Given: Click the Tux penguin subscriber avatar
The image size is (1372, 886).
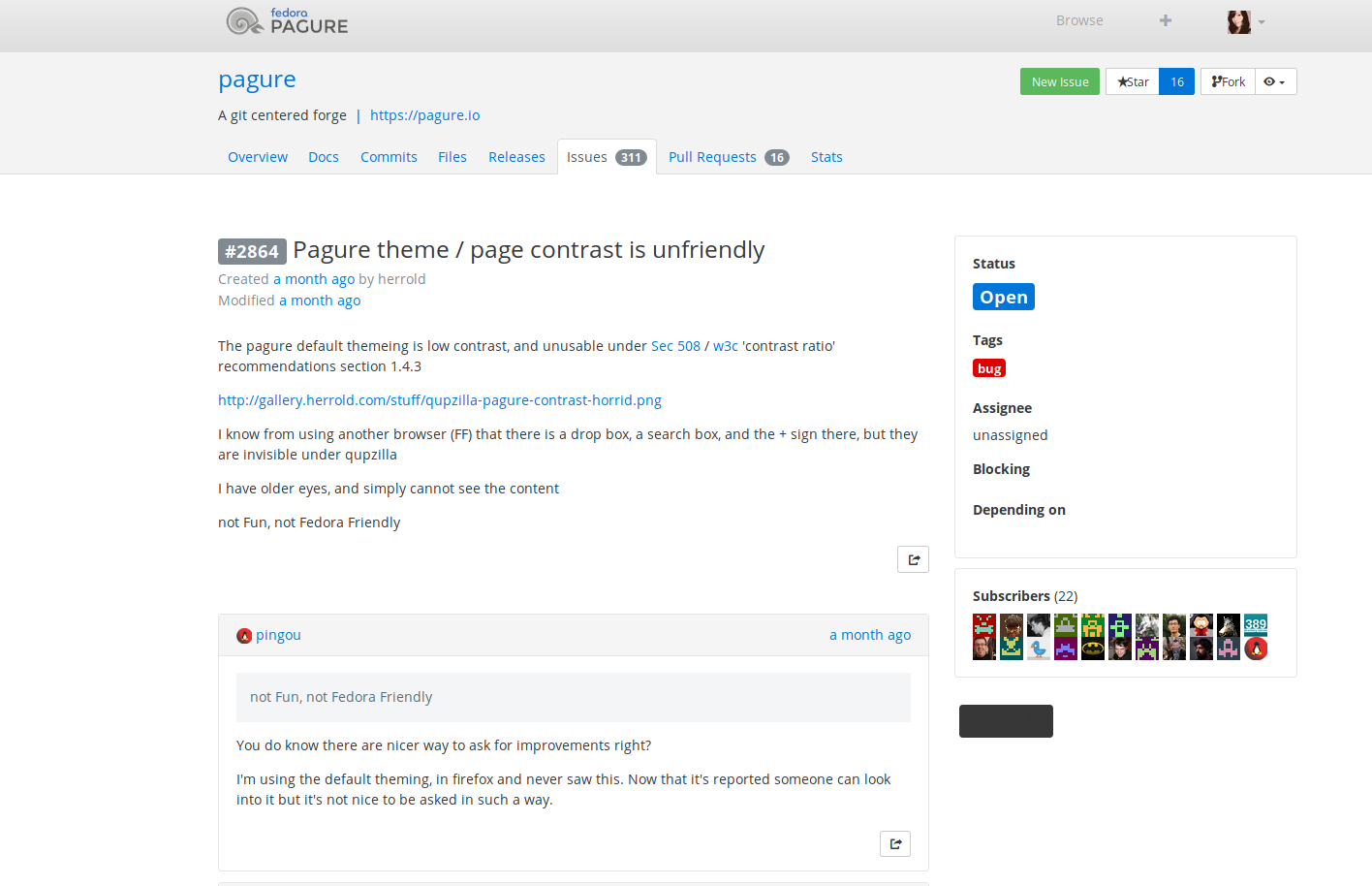Looking at the screenshot, I should click(1256, 649).
